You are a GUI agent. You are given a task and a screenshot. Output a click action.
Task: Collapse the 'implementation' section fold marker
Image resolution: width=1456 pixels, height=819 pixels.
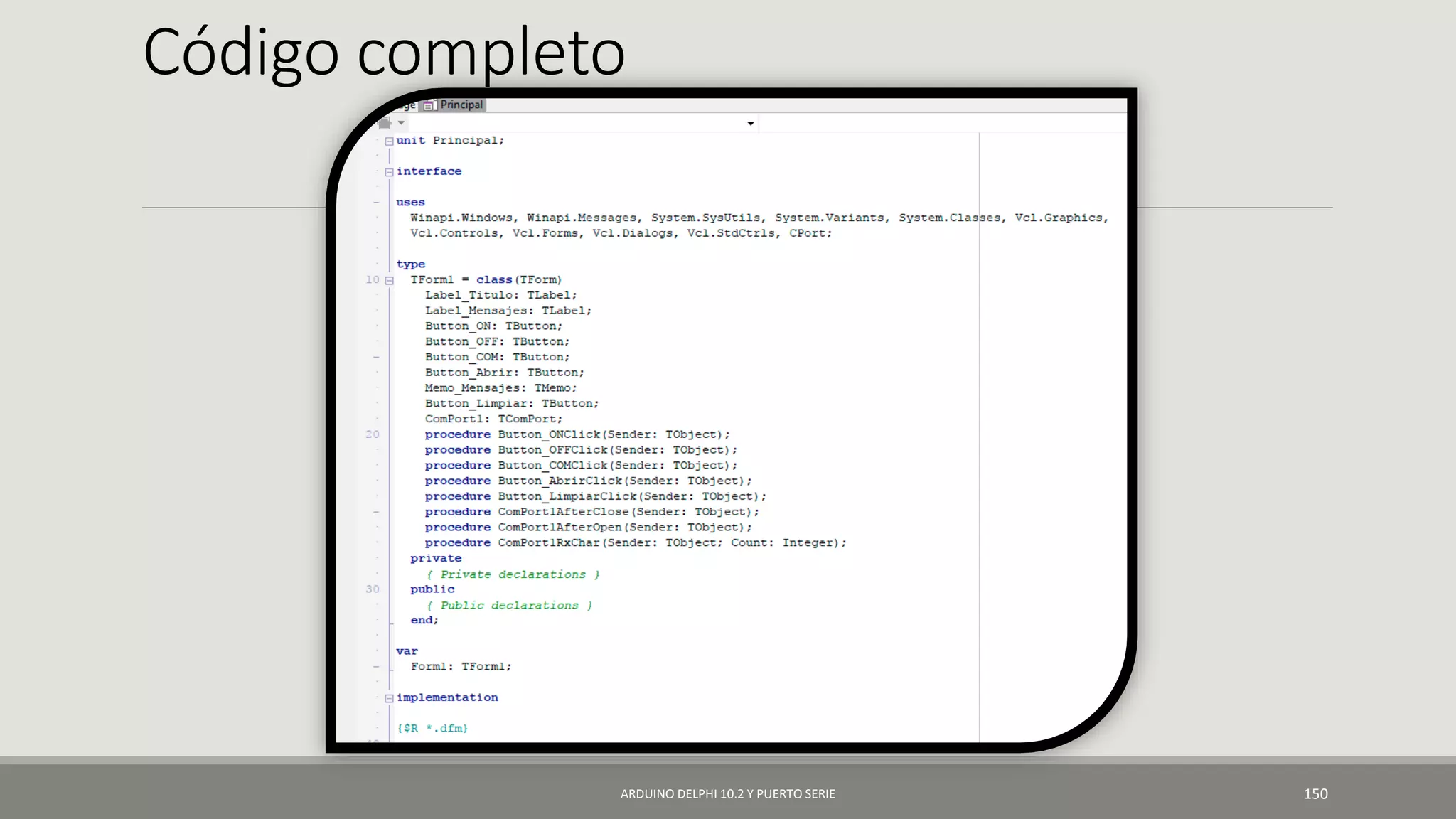coord(389,699)
